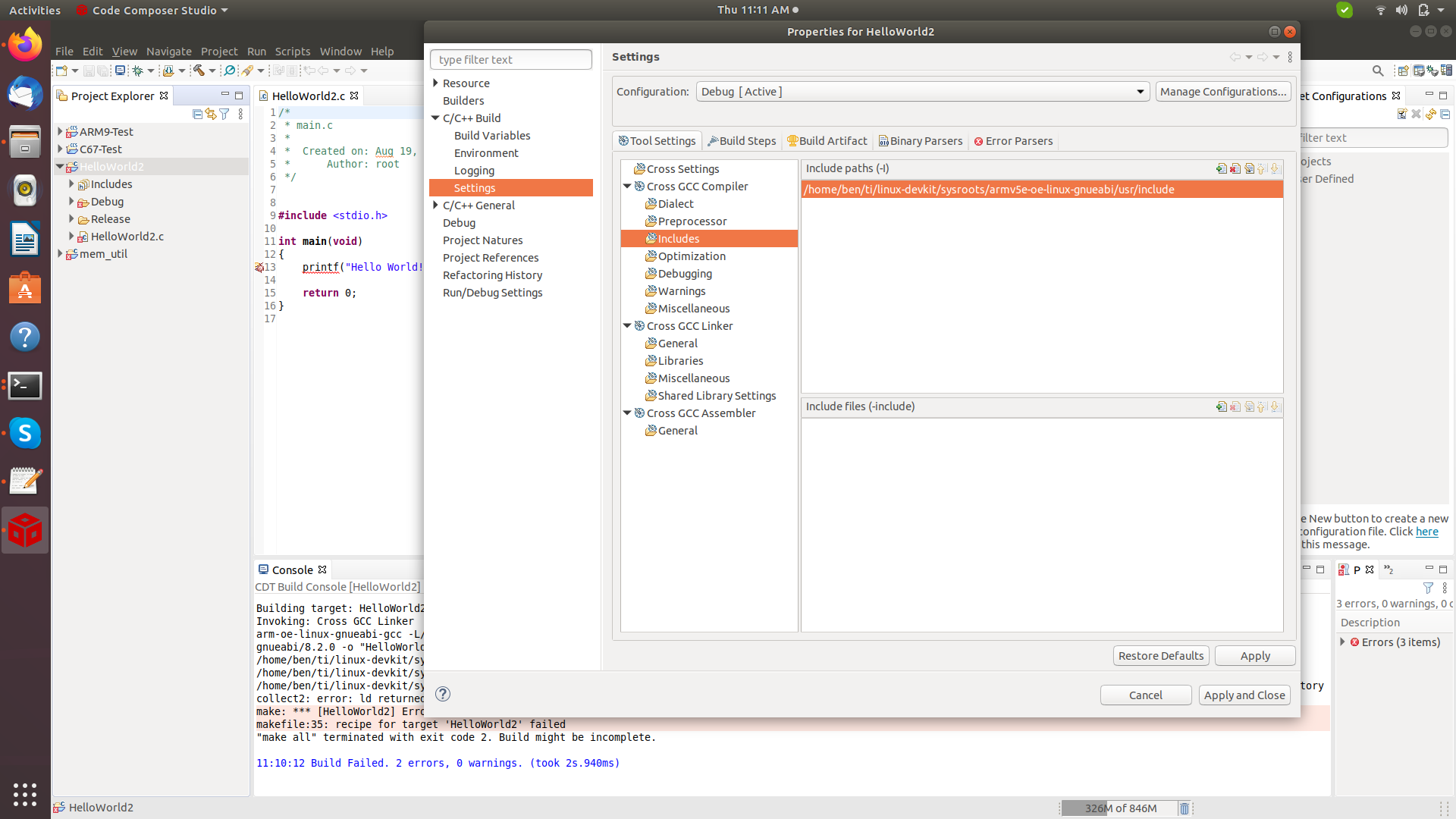Collapse all in Project Explorer
Image resolution: width=1456 pixels, height=819 pixels.
[197, 114]
